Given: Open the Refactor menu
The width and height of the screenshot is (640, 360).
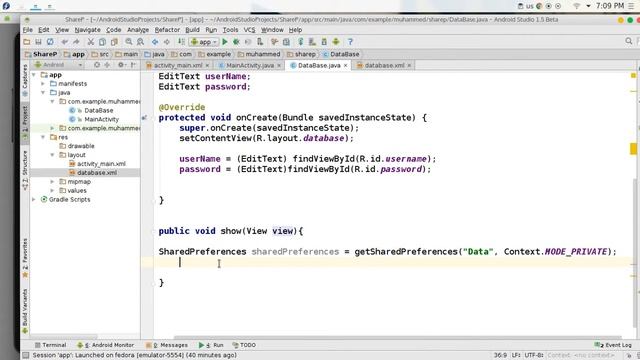Looking at the screenshot, I should [x=167, y=30].
